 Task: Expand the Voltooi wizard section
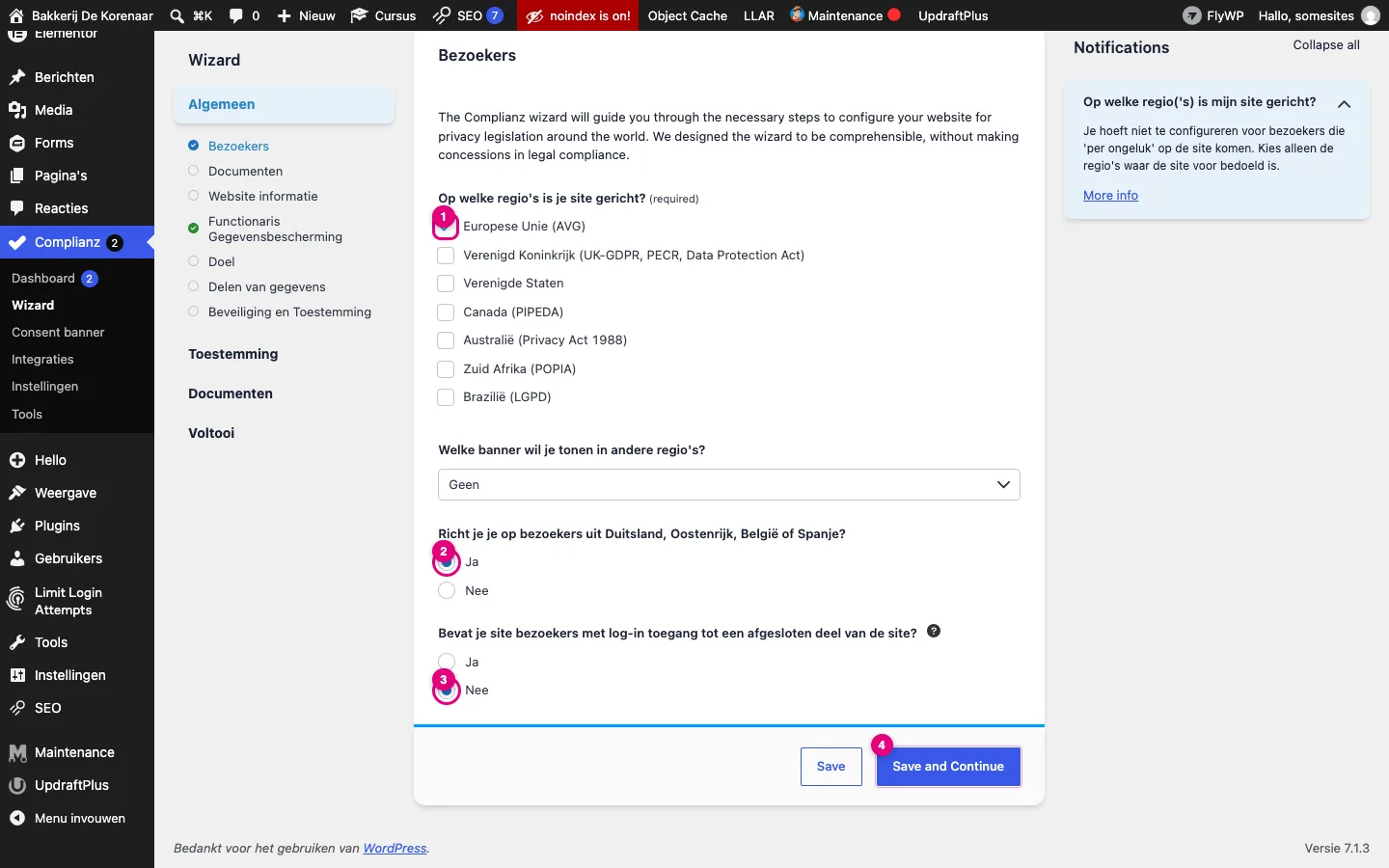pos(211,433)
